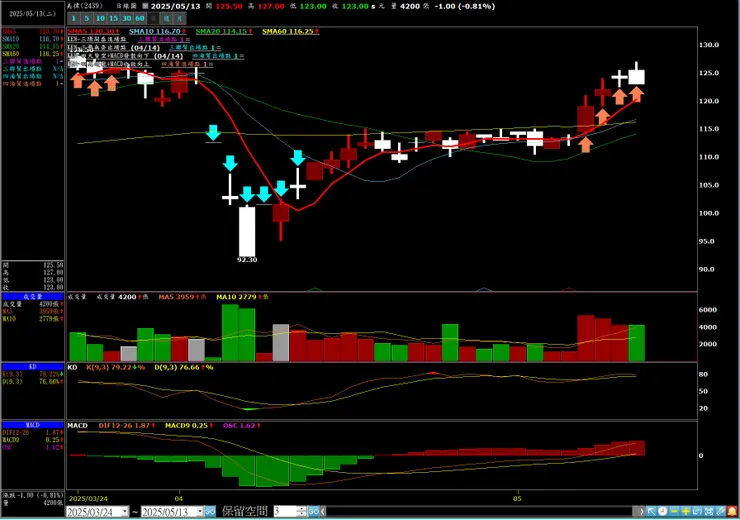Zoom in with the yellow plus icon

coord(686,512)
